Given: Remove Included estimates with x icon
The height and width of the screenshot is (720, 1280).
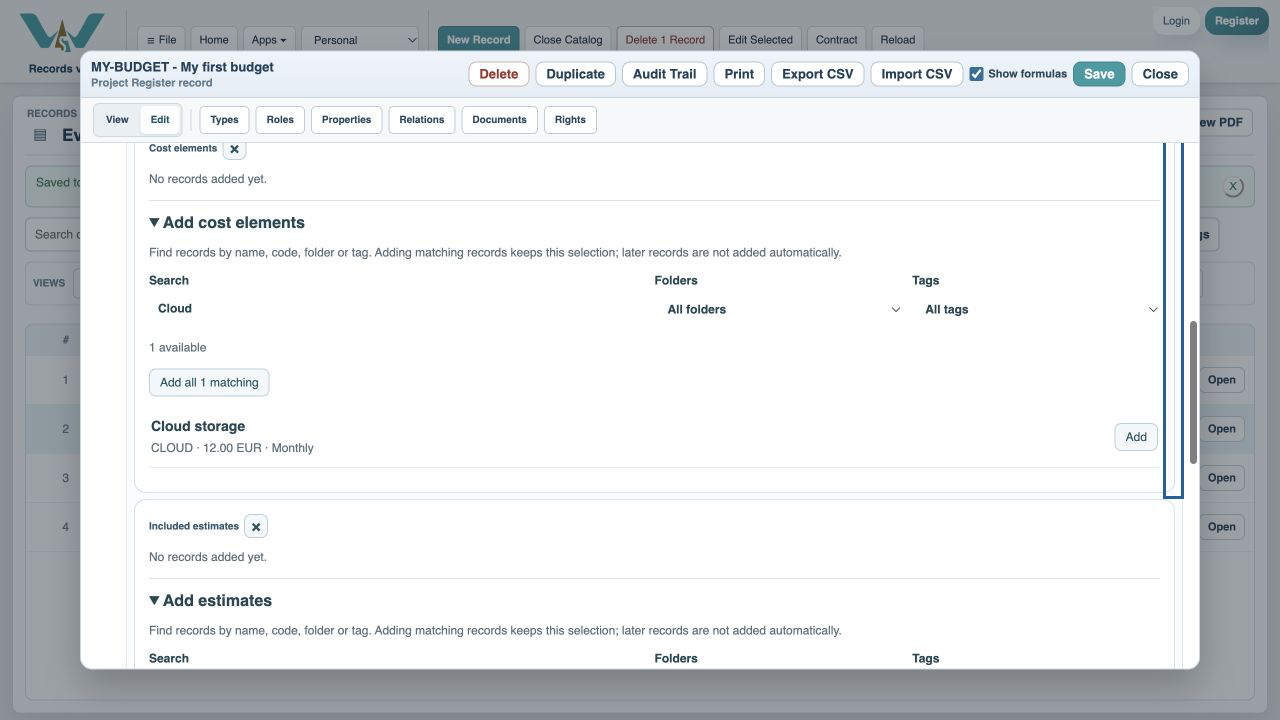Looking at the screenshot, I should [x=256, y=526].
